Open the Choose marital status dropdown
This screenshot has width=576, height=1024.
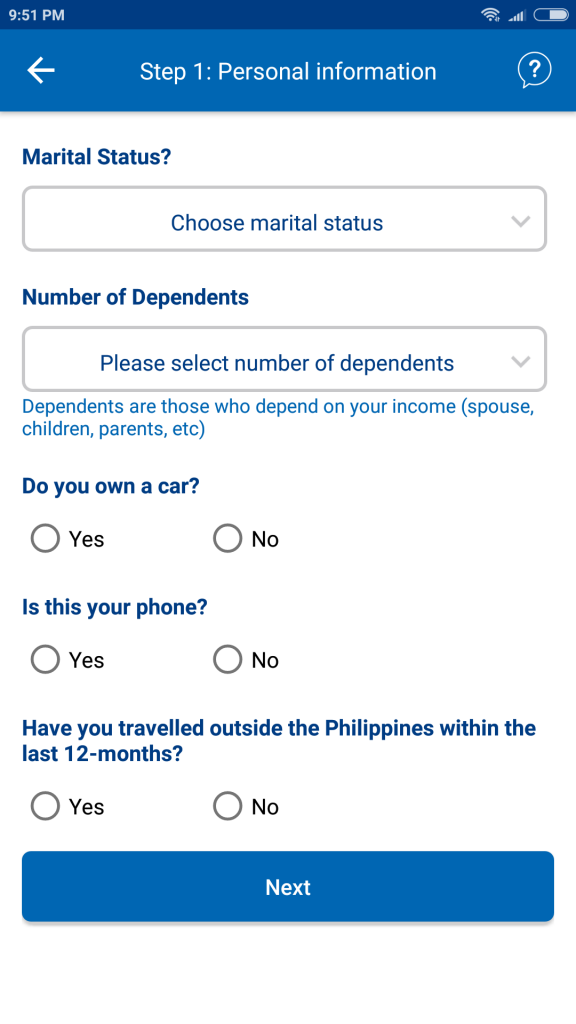click(x=284, y=219)
